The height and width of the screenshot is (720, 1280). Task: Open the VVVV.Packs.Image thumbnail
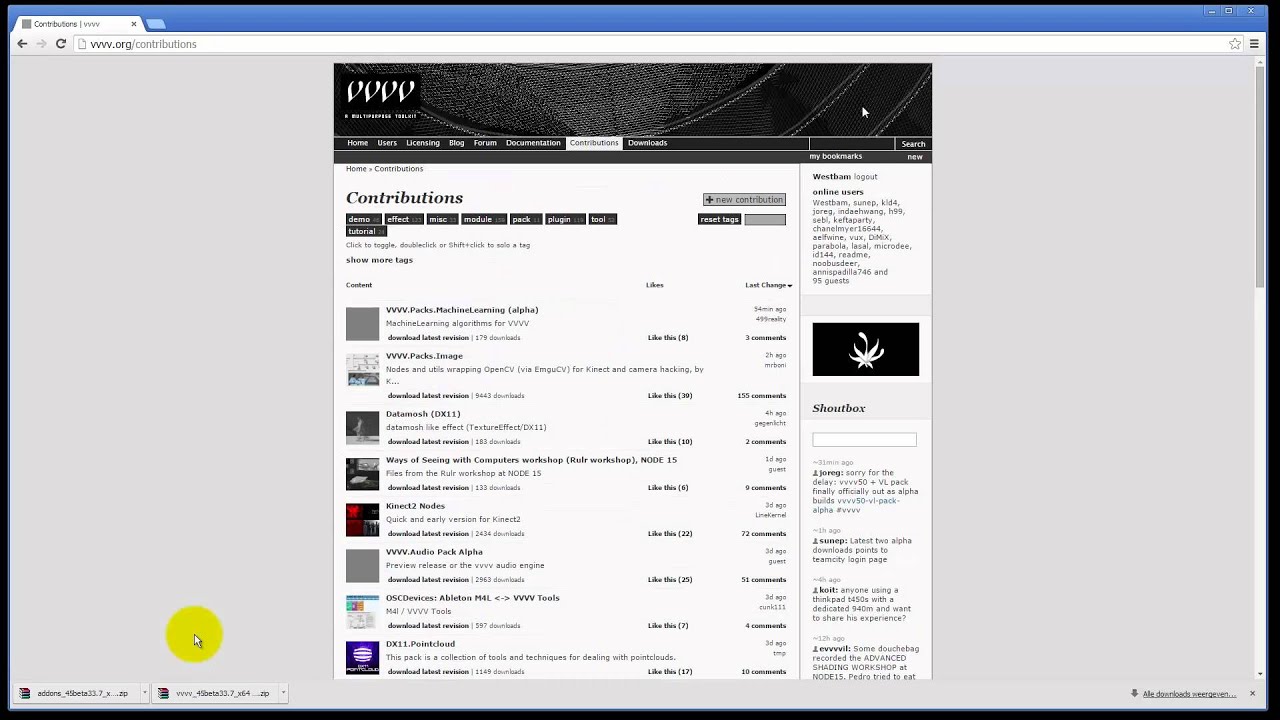click(363, 370)
